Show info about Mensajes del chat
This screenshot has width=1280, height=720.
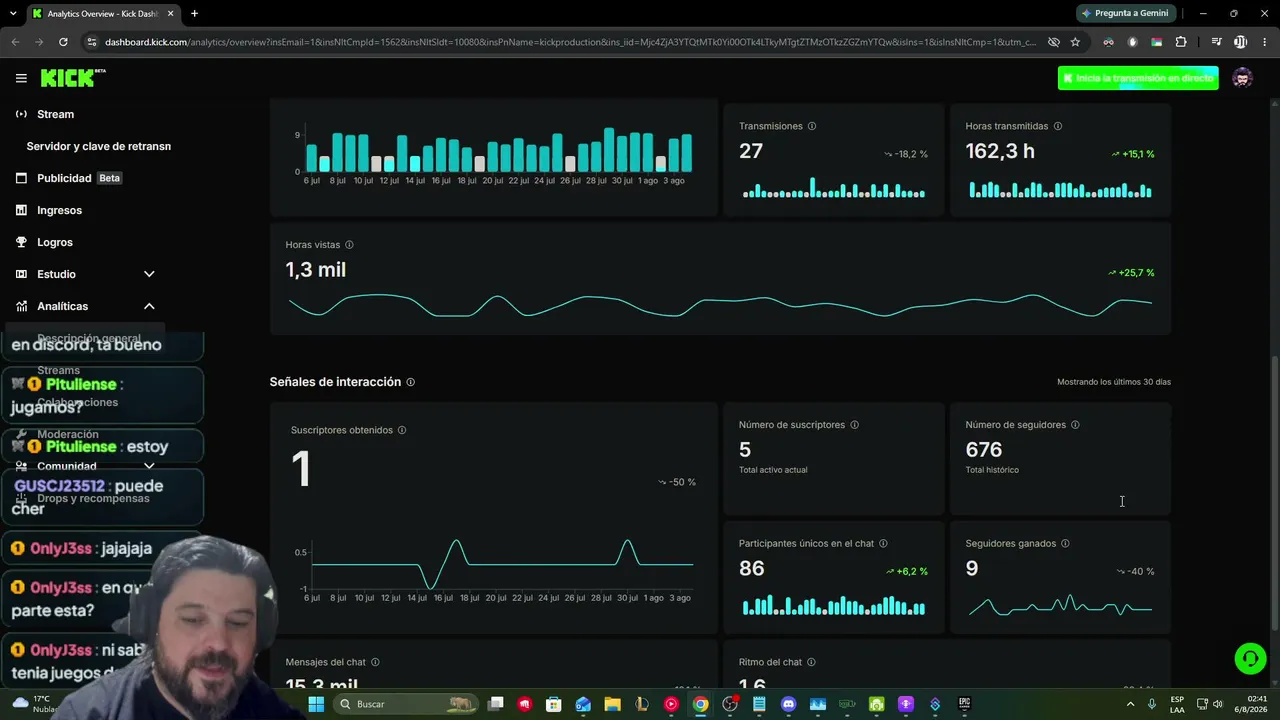pyautogui.click(x=375, y=662)
